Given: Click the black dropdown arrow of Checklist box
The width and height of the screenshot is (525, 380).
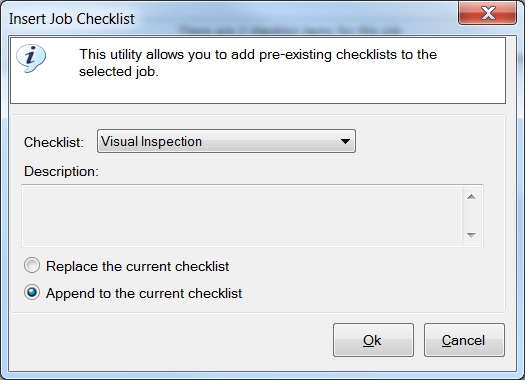Looking at the screenshot, I should tap(345, 141).
